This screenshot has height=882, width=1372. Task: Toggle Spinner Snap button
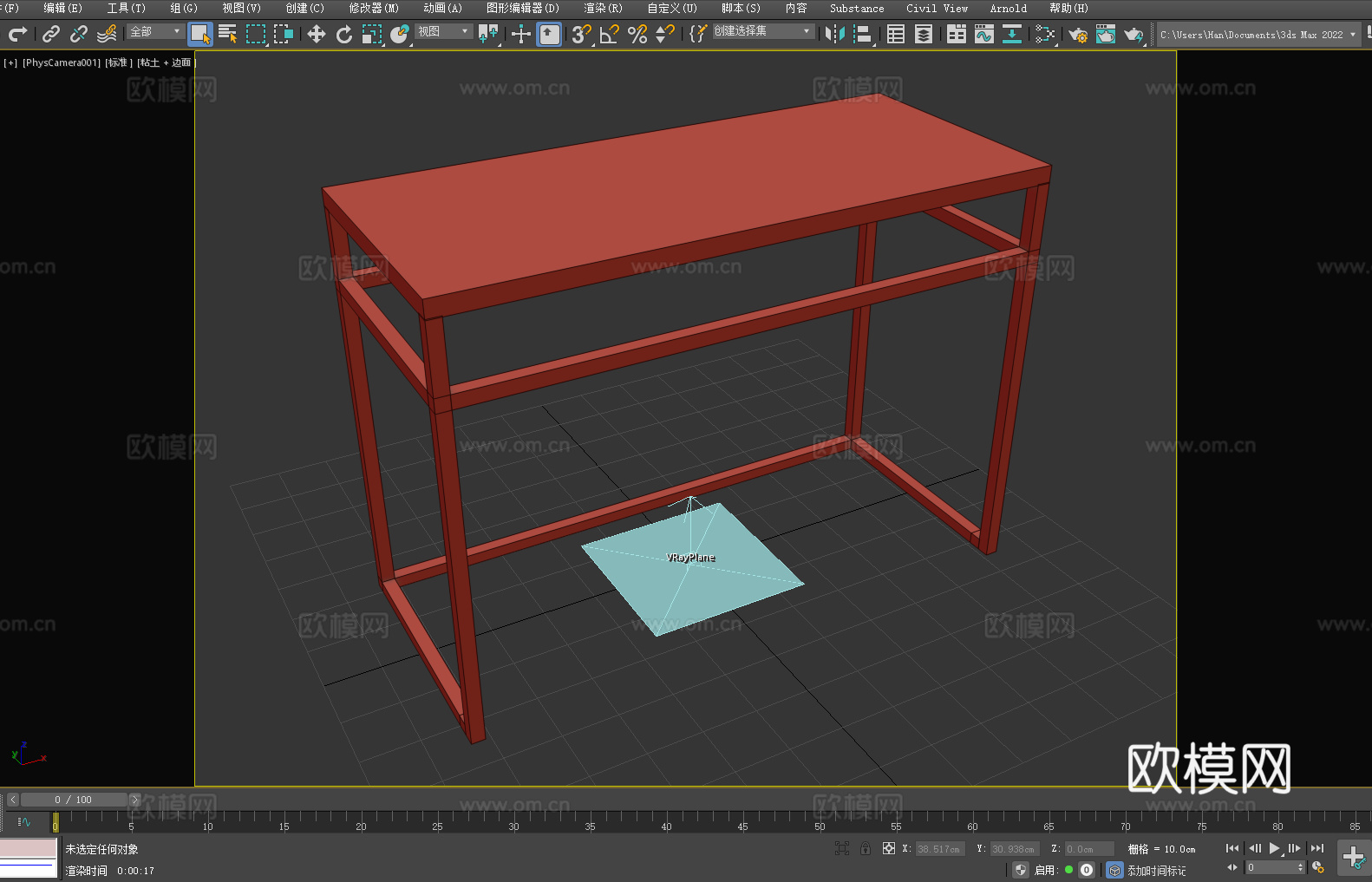coord(665,34)
